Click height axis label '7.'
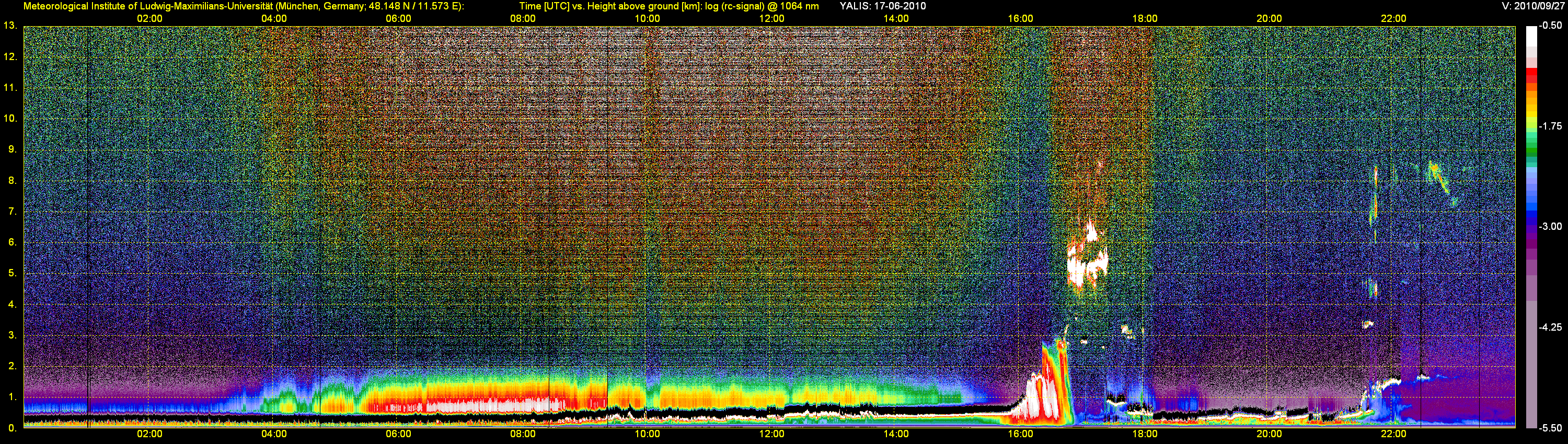 tap(12, 211)
